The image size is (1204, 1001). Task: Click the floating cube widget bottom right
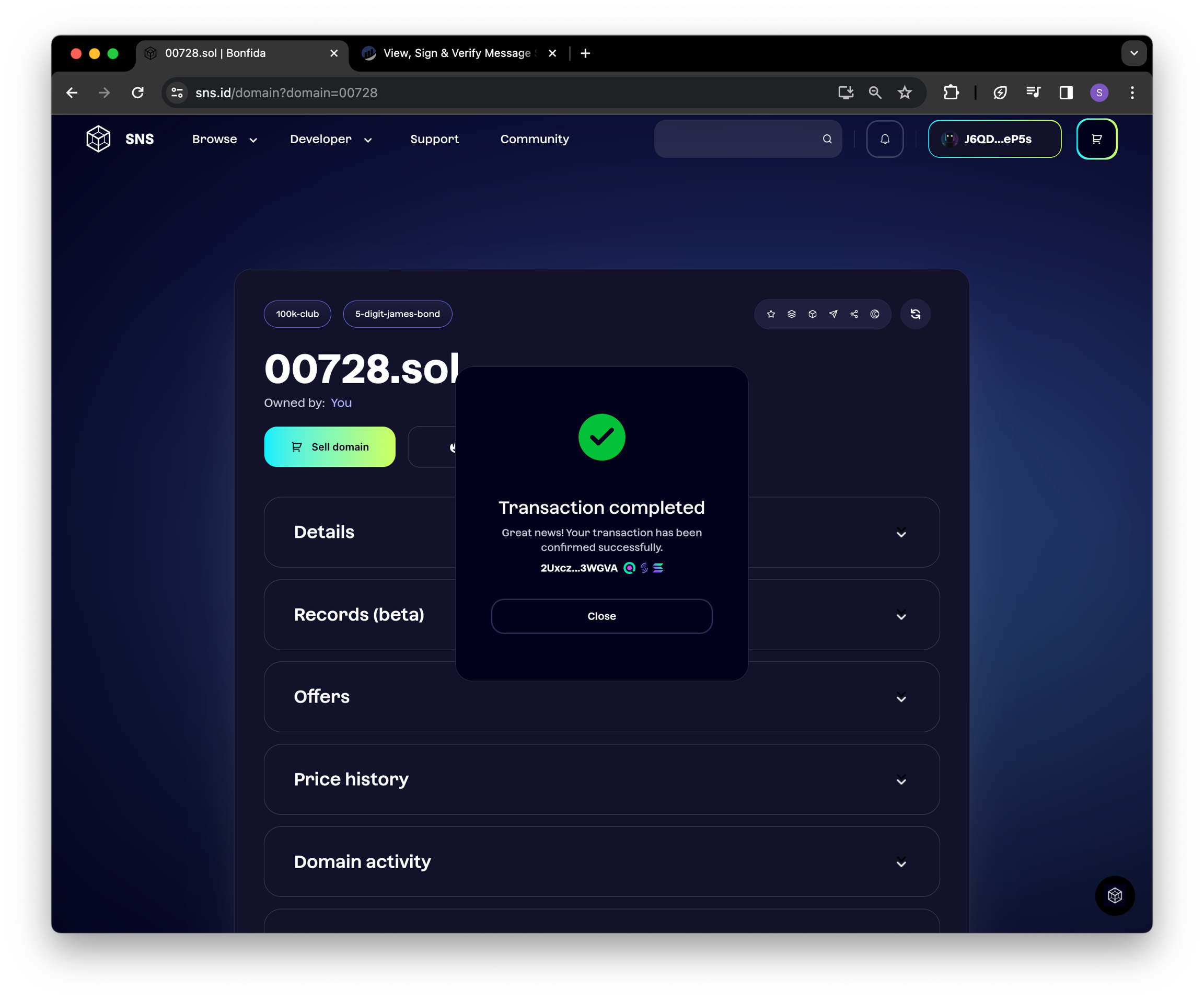(1115, 895)
